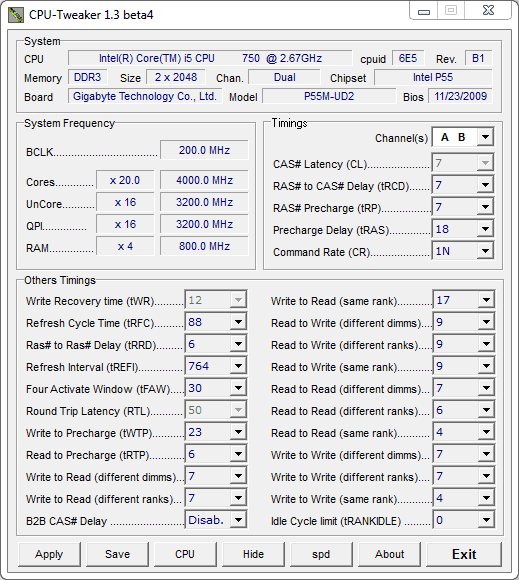Open Write to Write (different ranks) dropdown
The height and width of the screenshot is (580, 519).
pos(464,476)
